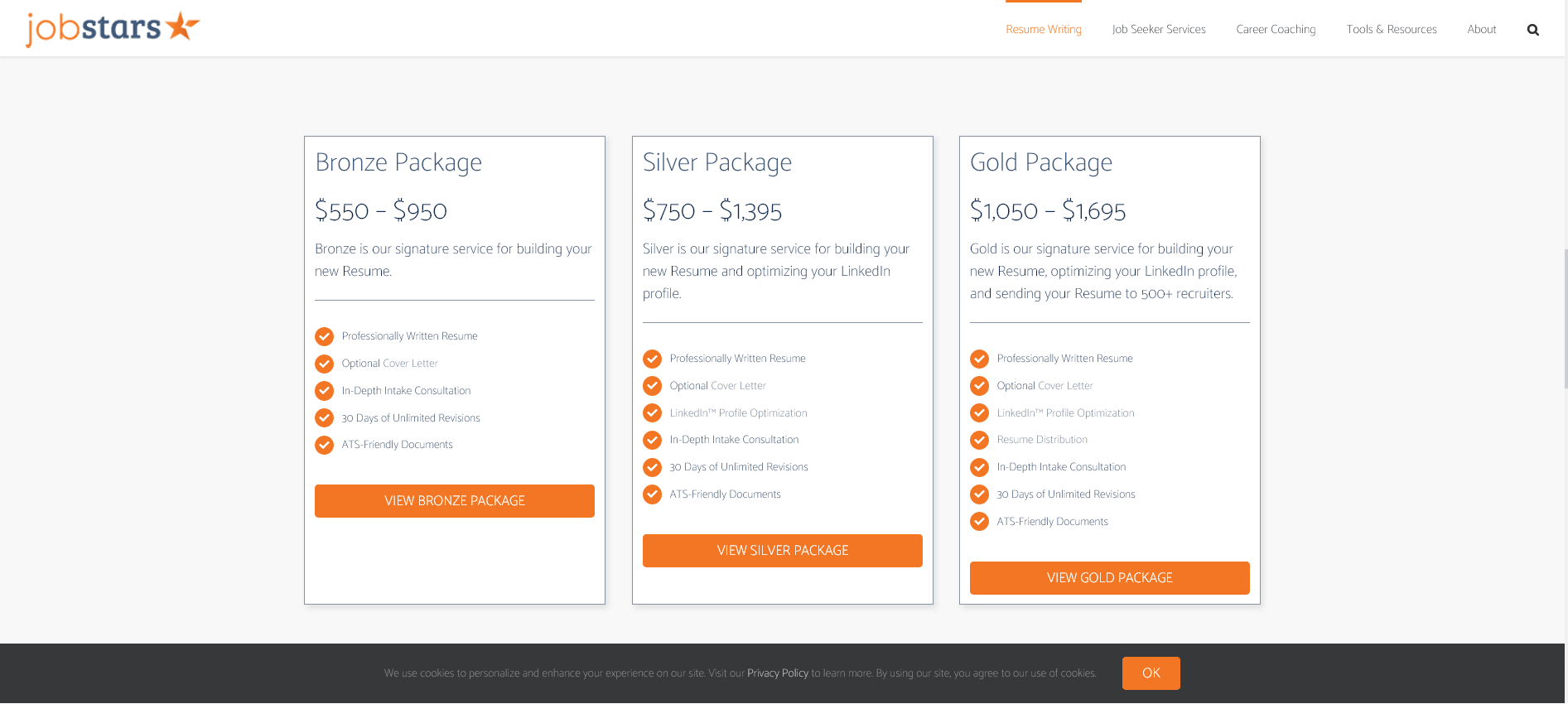Screen dimensions: 1568x704
Task: Click checkmark beside Resume Distribution
Action: (x=980, y=440)
